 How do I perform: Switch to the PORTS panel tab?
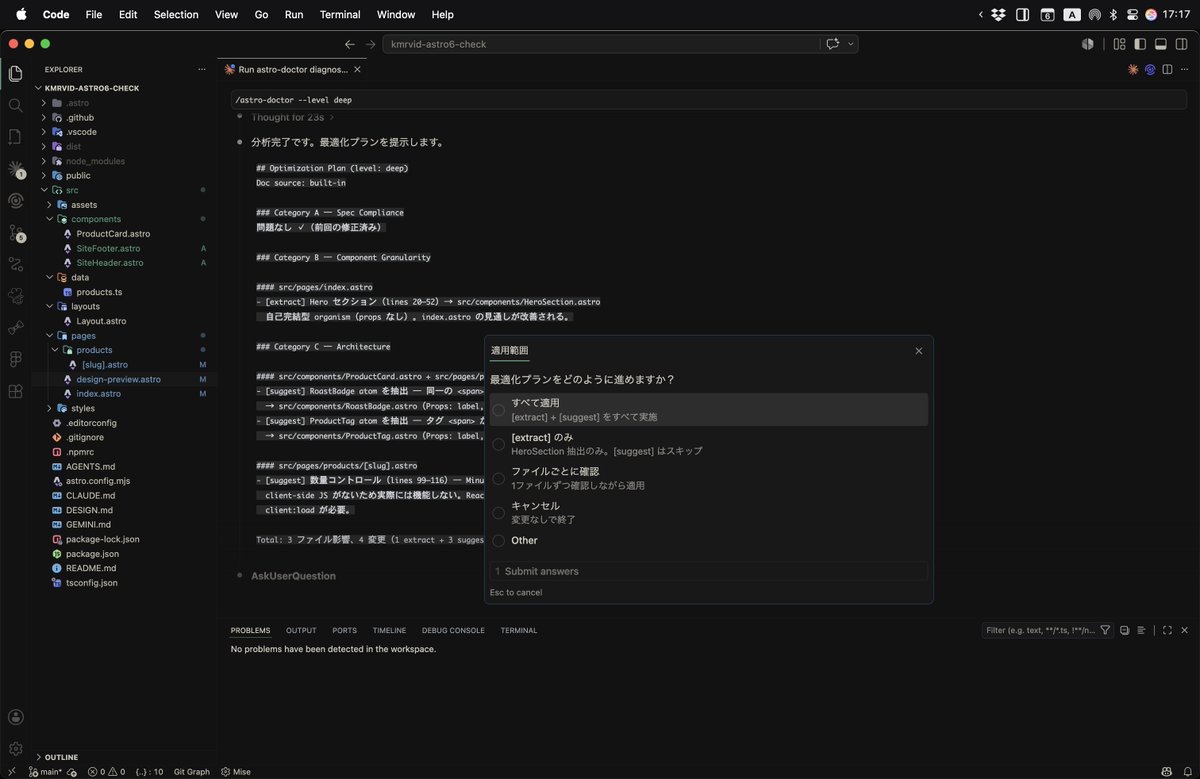(344, 630)
